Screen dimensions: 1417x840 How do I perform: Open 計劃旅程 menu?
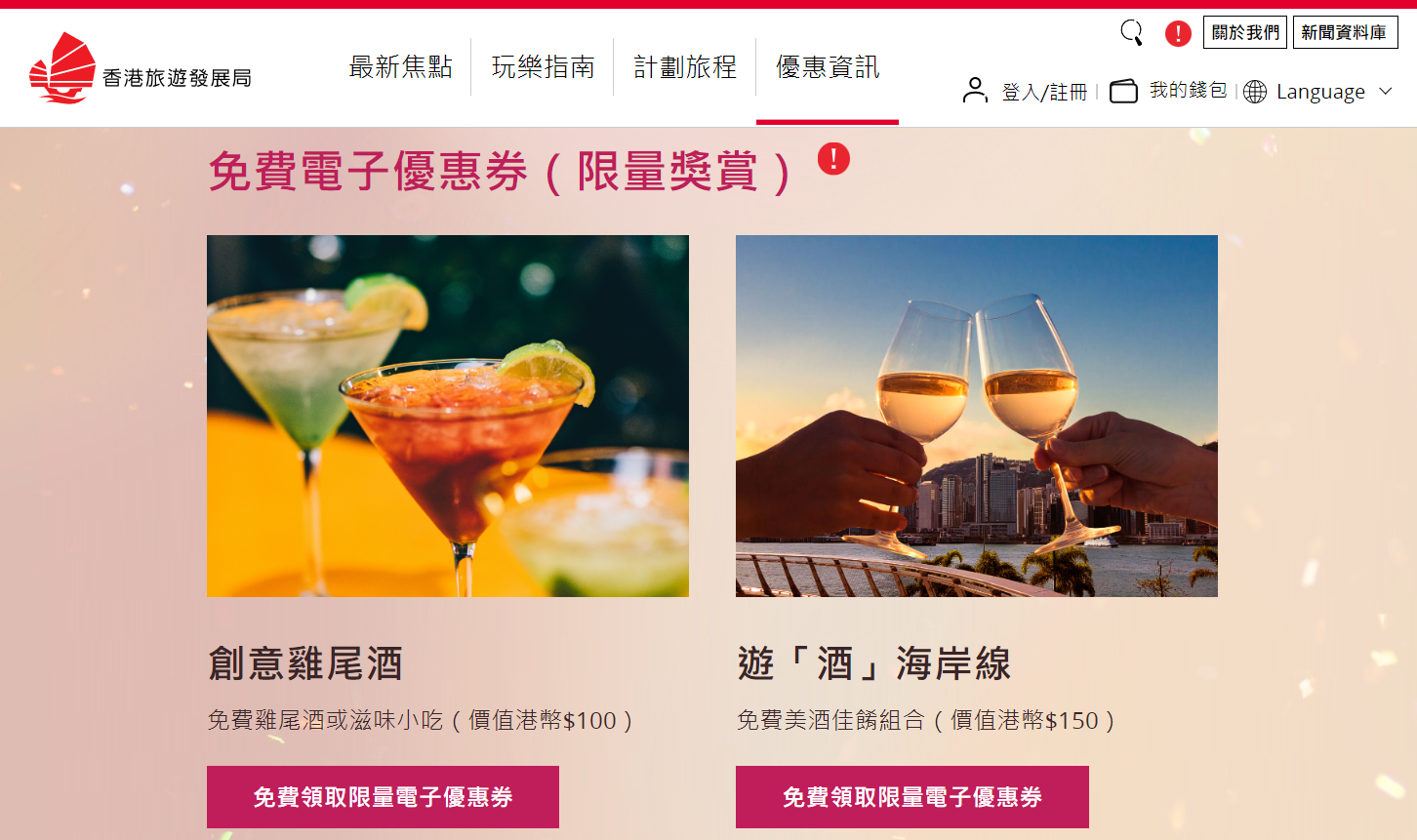tap(685, 67)
